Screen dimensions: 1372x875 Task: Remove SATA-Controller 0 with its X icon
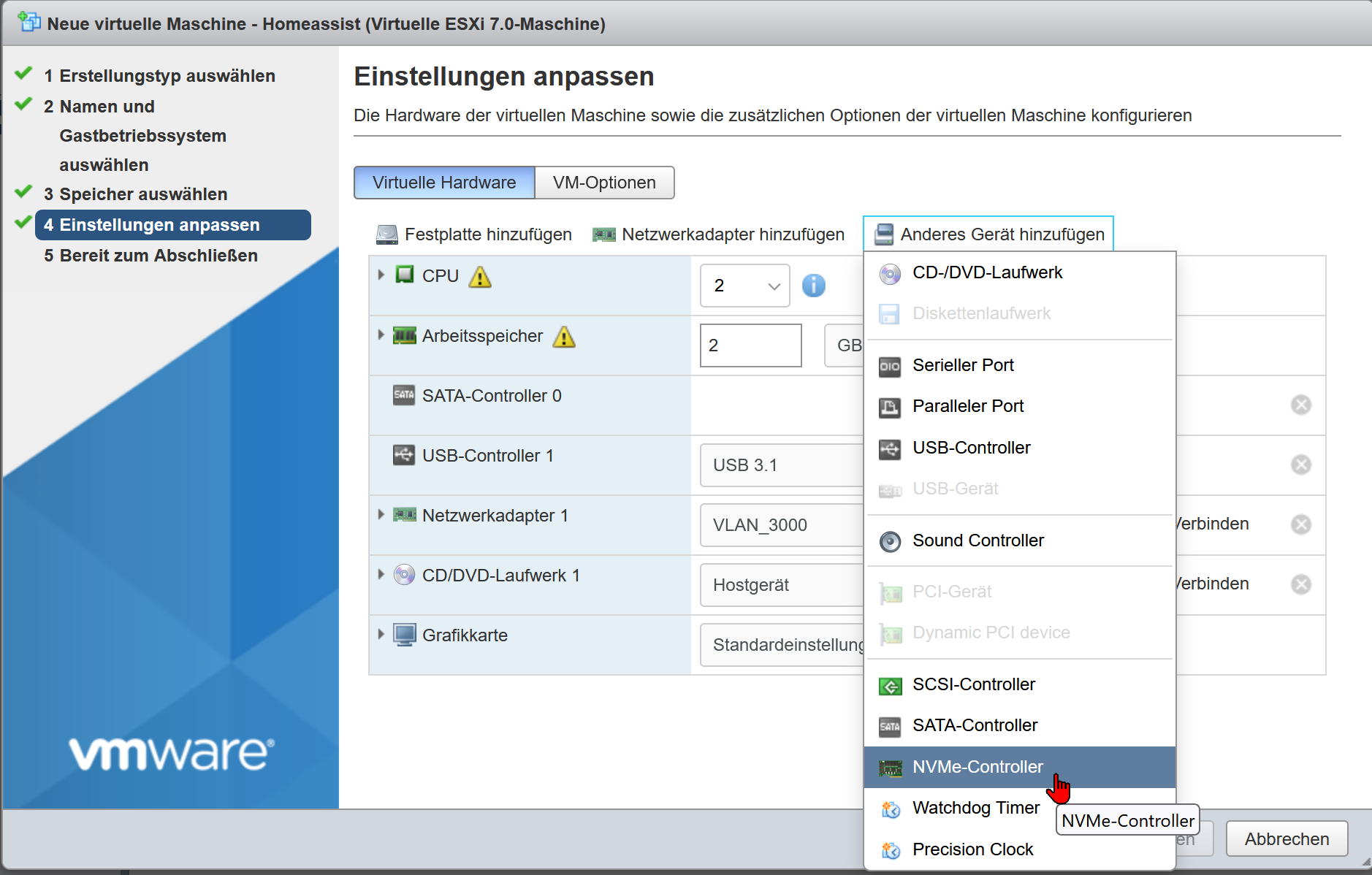click(x=1300, y=405)
